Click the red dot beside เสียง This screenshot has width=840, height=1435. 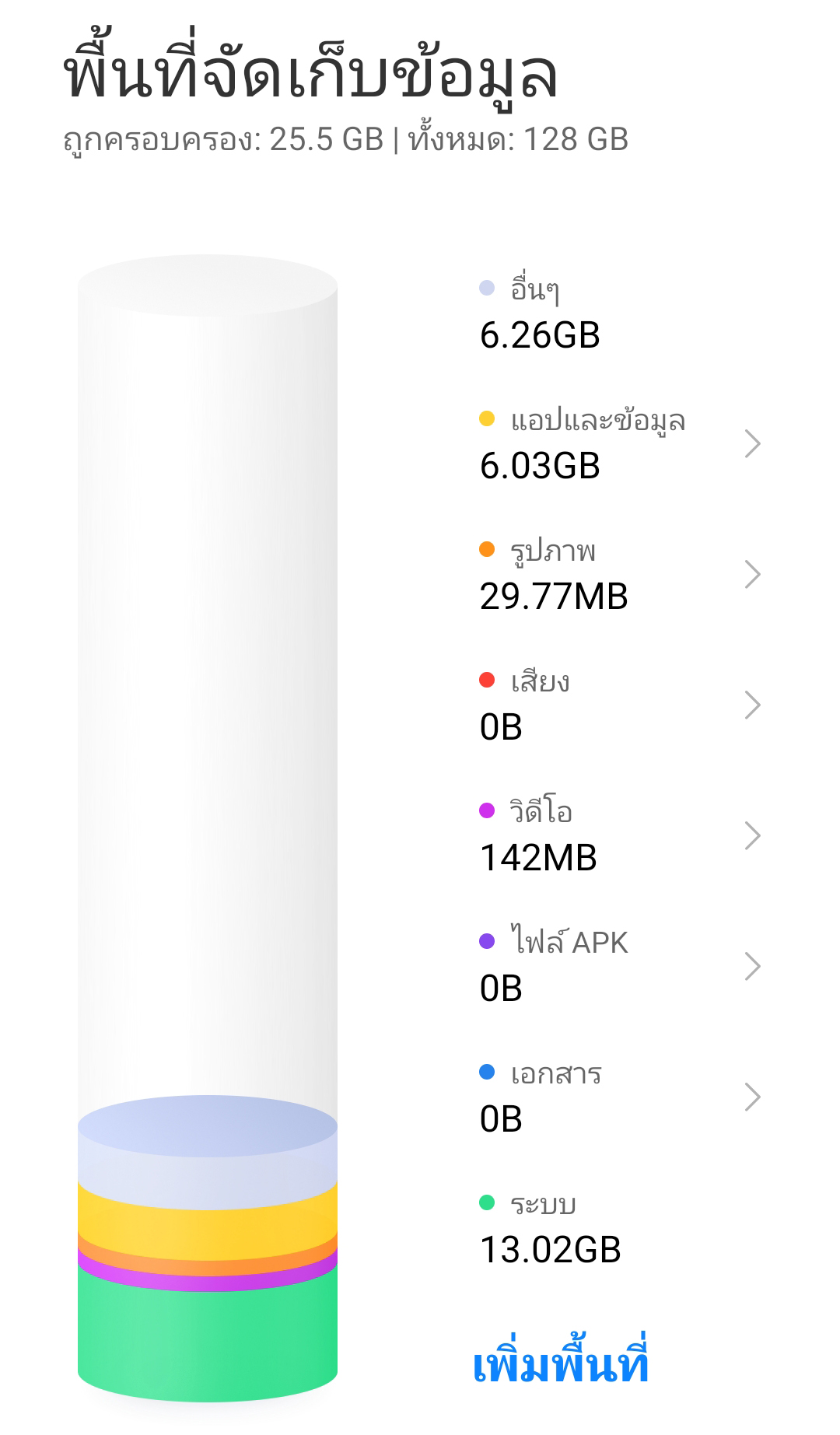point(487,680)
